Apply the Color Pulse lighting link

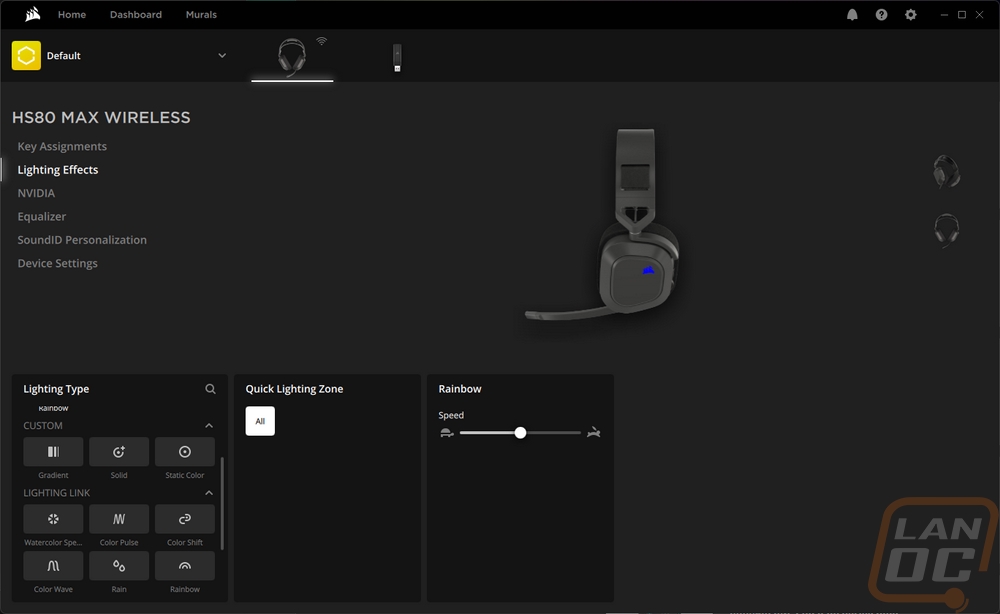tap(119, 519)
